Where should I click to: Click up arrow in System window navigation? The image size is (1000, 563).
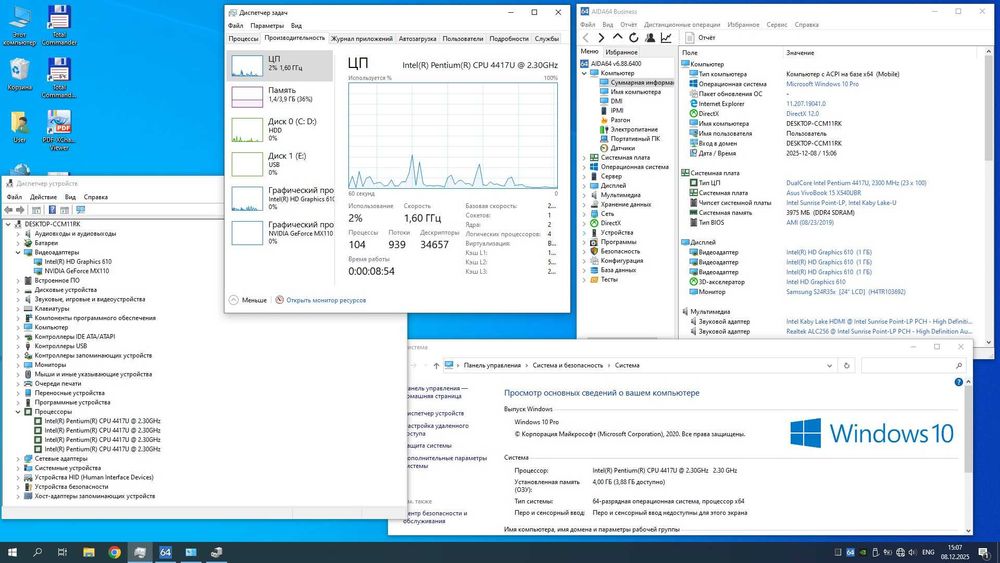(436, 365)
